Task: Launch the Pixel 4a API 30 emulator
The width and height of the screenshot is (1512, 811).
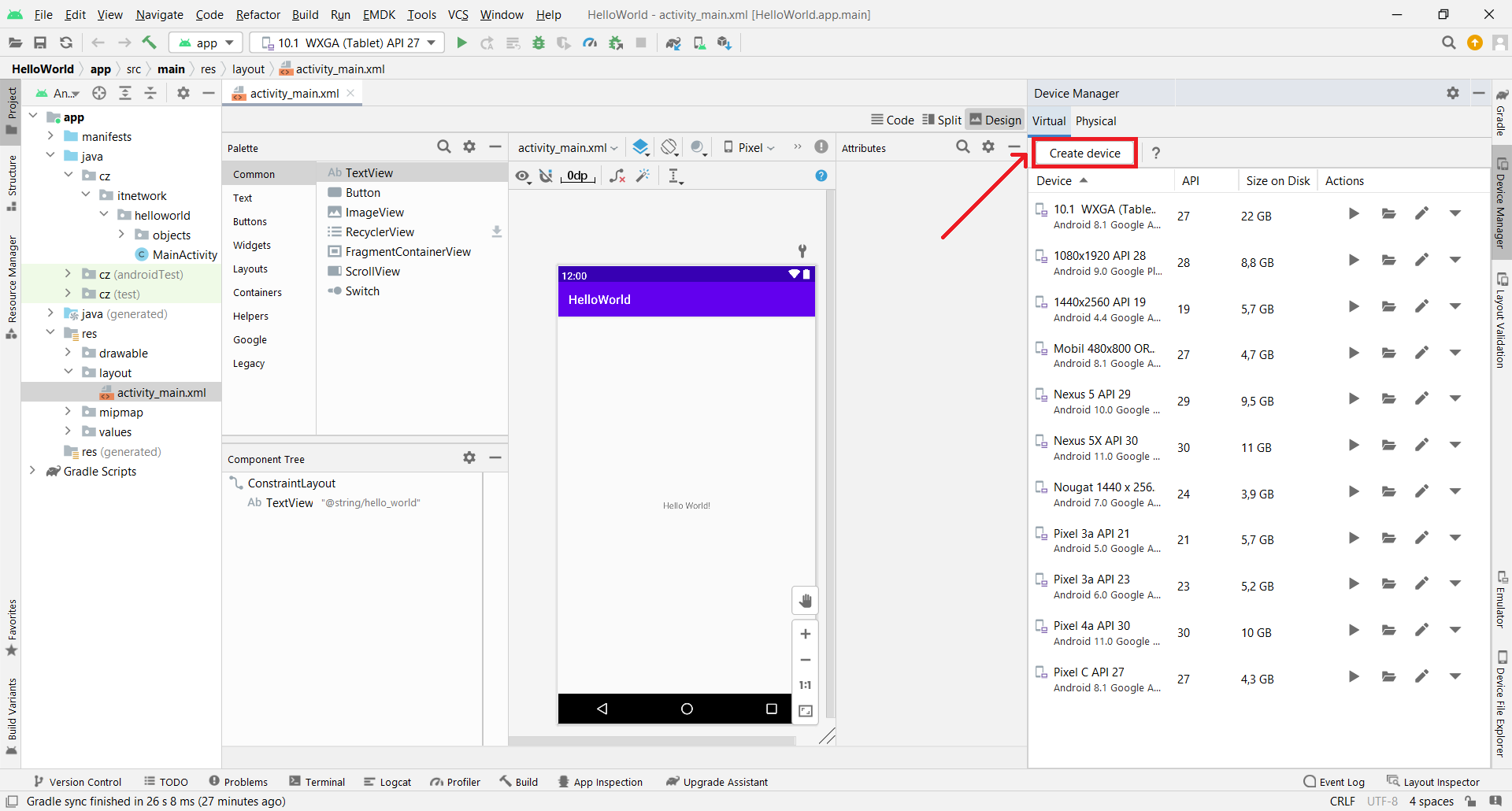Action: (x=1354, y=630)
